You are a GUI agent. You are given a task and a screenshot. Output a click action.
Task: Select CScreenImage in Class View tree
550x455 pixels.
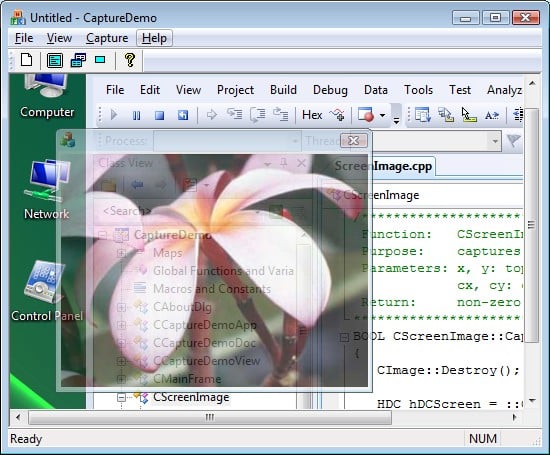click(191, 397)
